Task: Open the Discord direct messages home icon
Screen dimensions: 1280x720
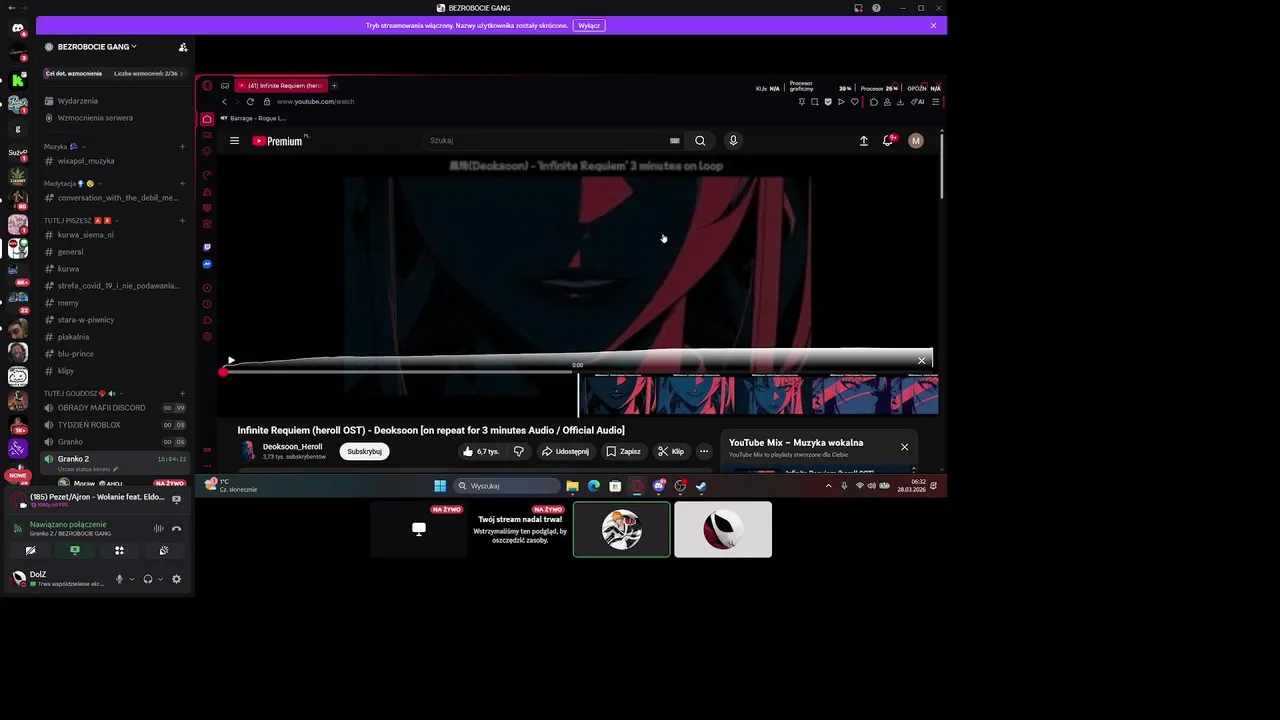Action: tap(18, 28)
